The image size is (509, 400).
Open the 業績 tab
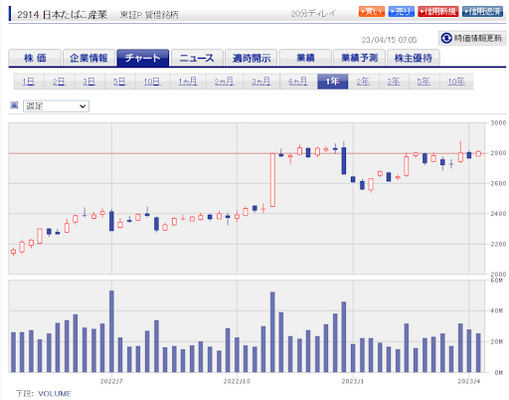pos(305,58)
